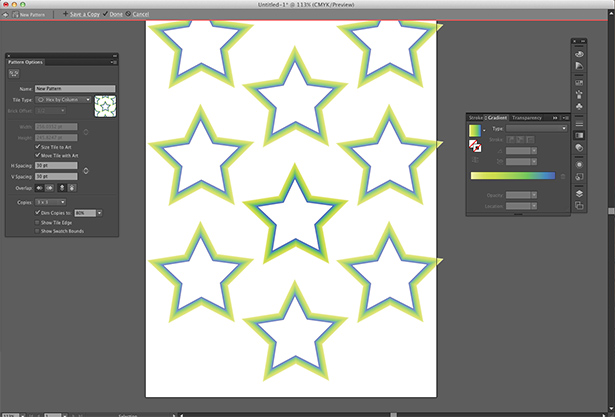Screen dimensions: 615x417
Task: Open the Artboards panel dock icon
Action: coord(579,206)
